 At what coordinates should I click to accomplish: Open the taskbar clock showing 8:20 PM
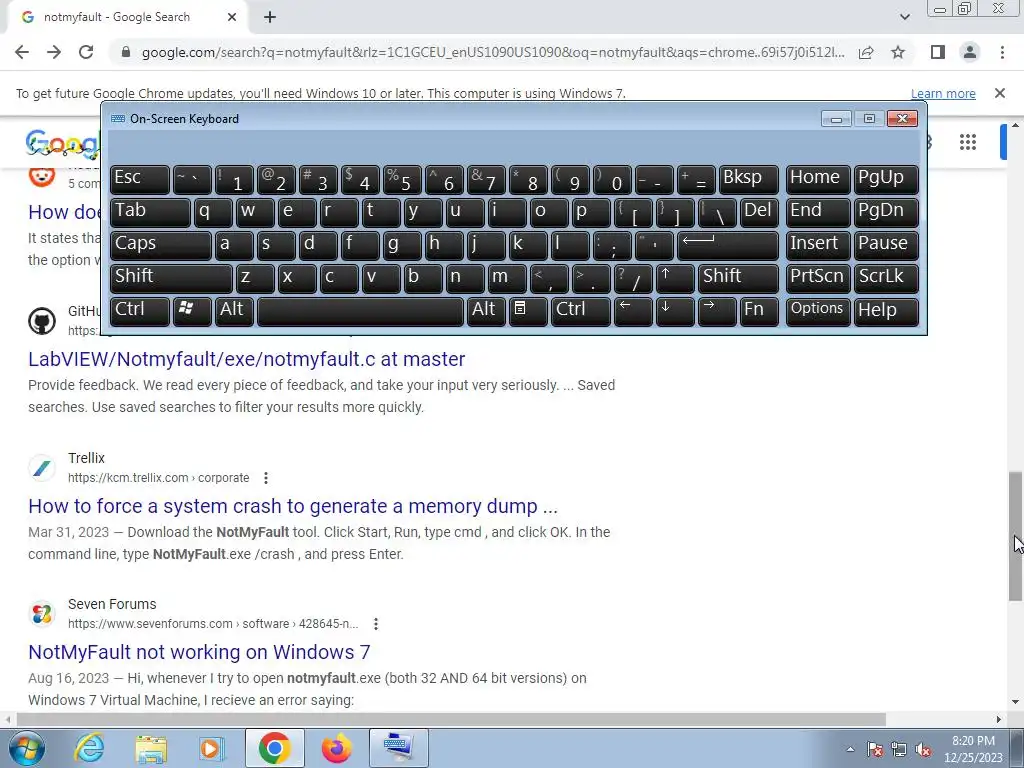coord(973,749)
